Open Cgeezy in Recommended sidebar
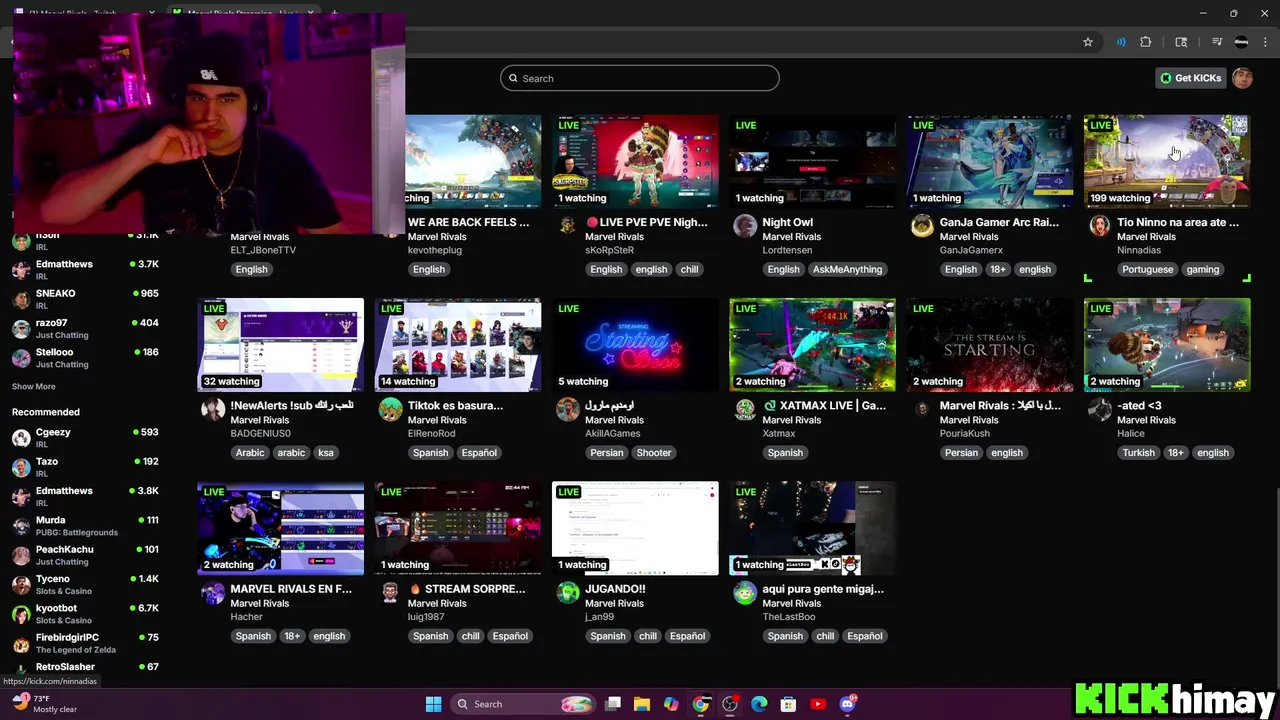1280x720 pixels. (x=85, y=438)
